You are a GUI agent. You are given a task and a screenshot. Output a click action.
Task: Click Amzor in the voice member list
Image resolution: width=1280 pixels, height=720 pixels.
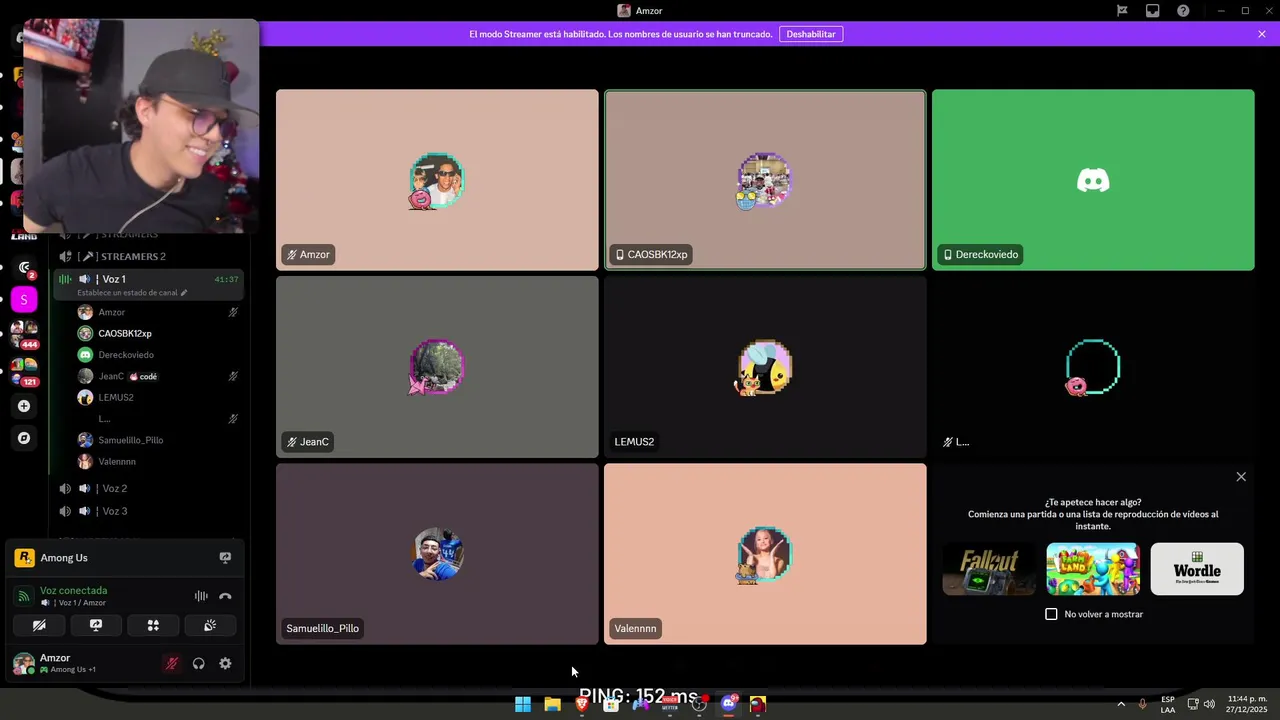[x=158, y=312]
